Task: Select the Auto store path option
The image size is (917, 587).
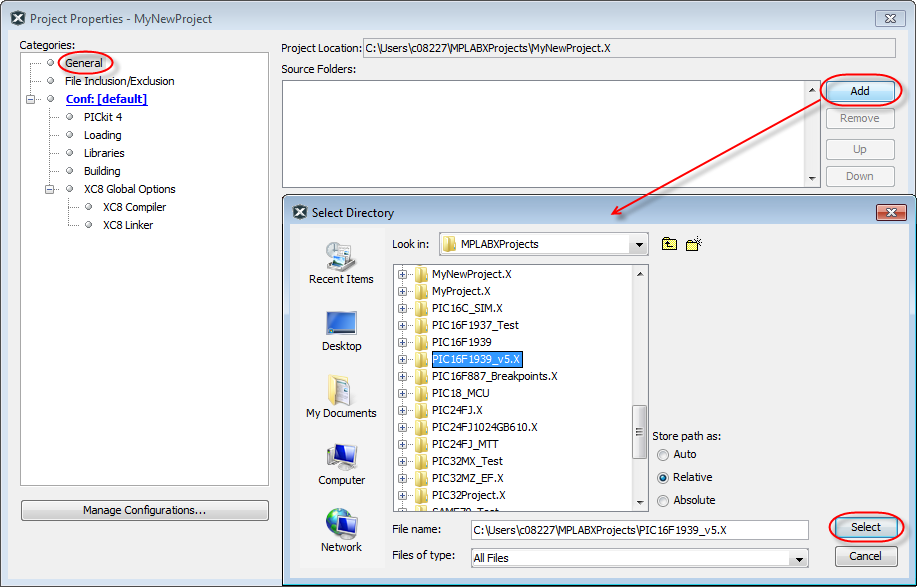Action: [x=663, y=454]
